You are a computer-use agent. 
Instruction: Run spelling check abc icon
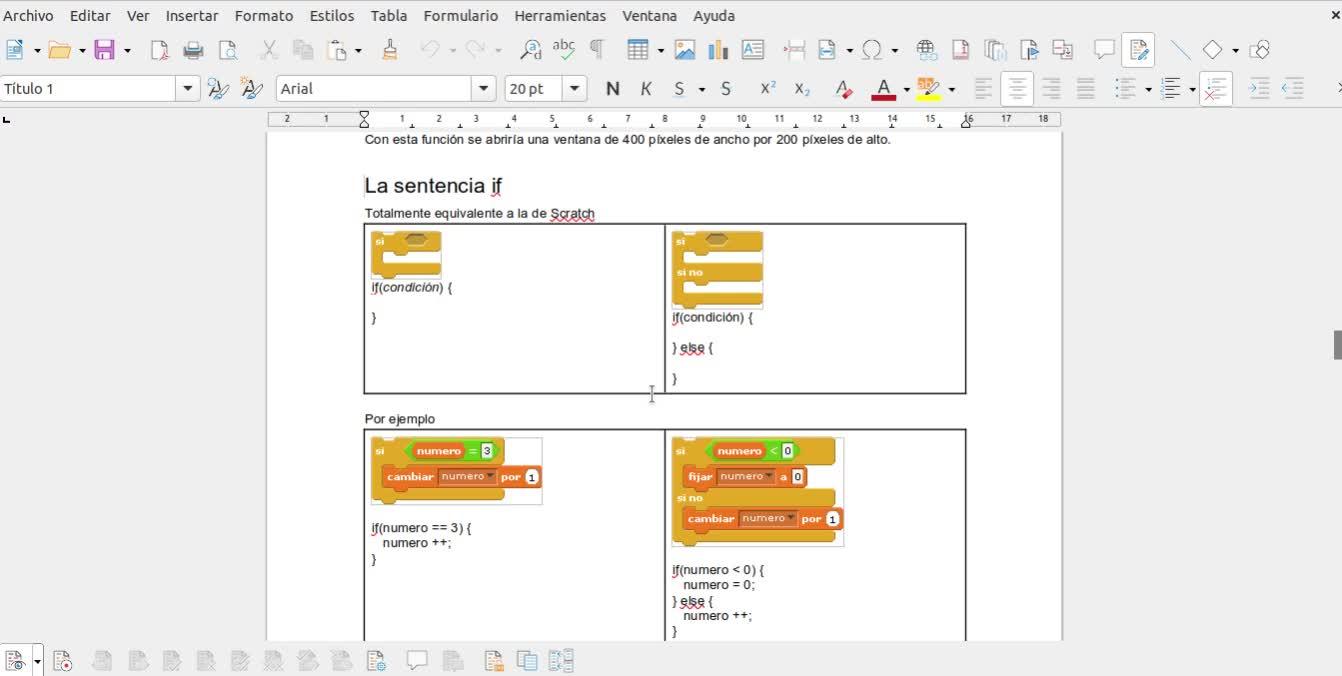[x=564, y=50]
